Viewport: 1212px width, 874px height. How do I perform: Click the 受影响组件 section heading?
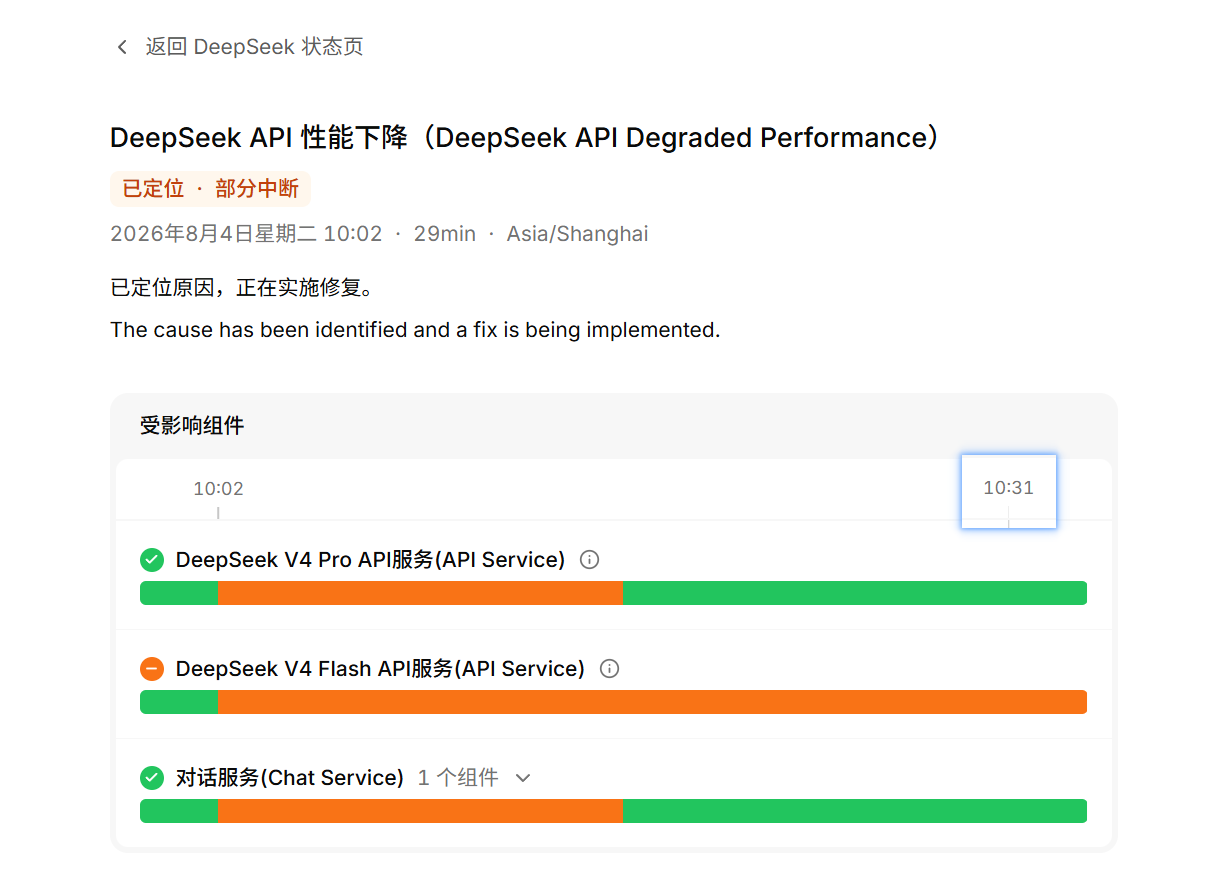pyautogui.click(x=192, y=426)
